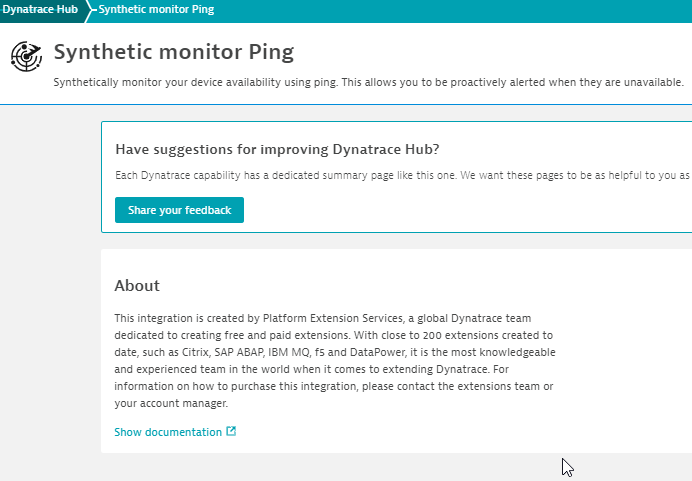Click the large Synthetic monitor Ping page title
692x481 pixels.
173,51
